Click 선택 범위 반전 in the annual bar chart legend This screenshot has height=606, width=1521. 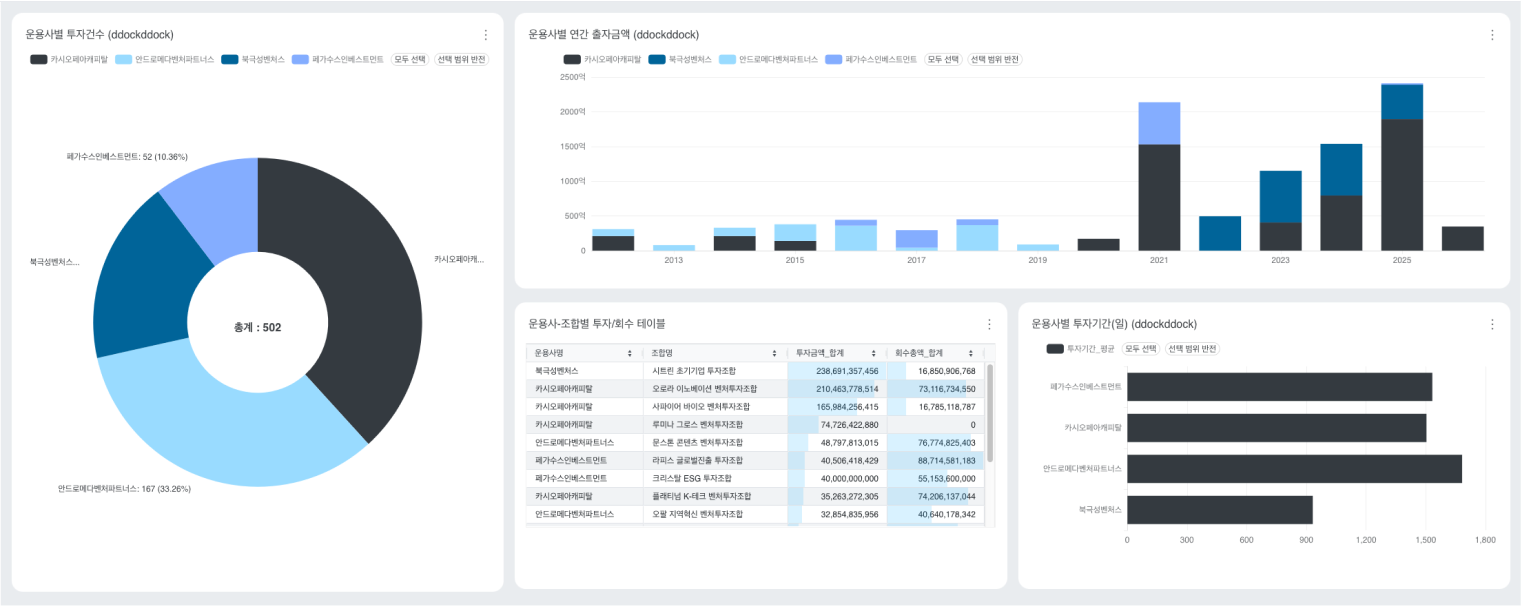[x=995, y=60]
